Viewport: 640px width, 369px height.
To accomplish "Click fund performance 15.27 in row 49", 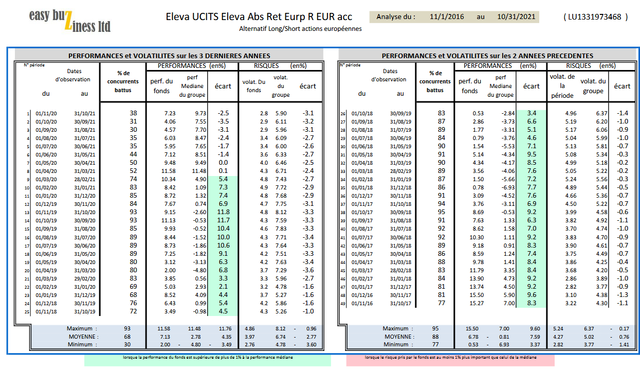I will pos(477,303).
